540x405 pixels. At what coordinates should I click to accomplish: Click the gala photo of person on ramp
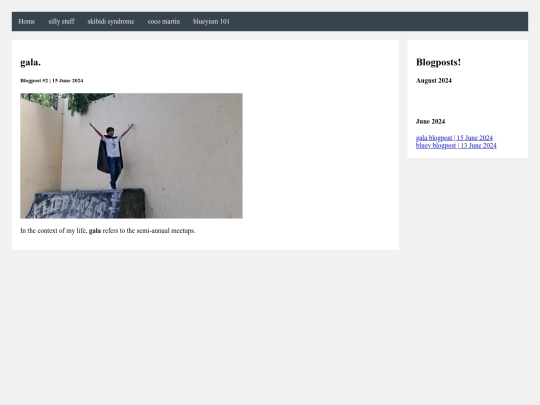[x=131, y=156]
